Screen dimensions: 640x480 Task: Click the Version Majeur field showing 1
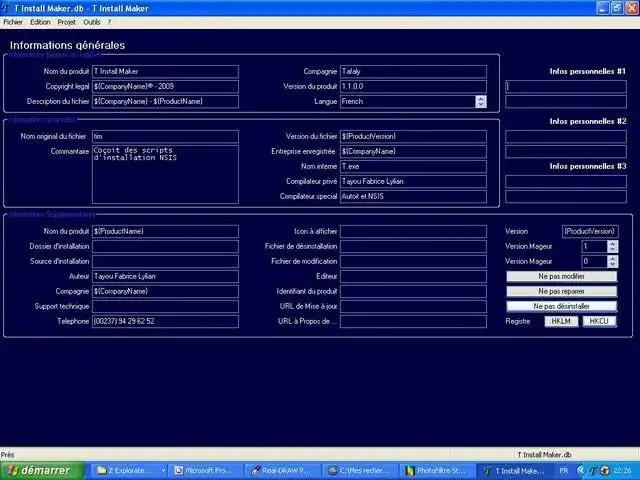pos(594,247)
